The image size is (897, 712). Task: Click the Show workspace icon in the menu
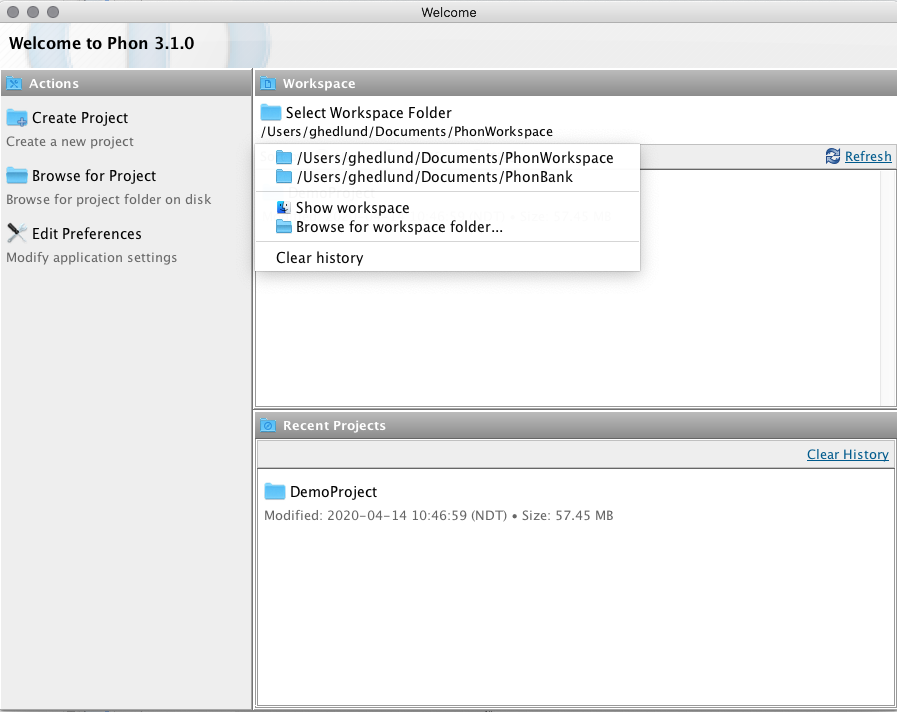tap(283, 207)
